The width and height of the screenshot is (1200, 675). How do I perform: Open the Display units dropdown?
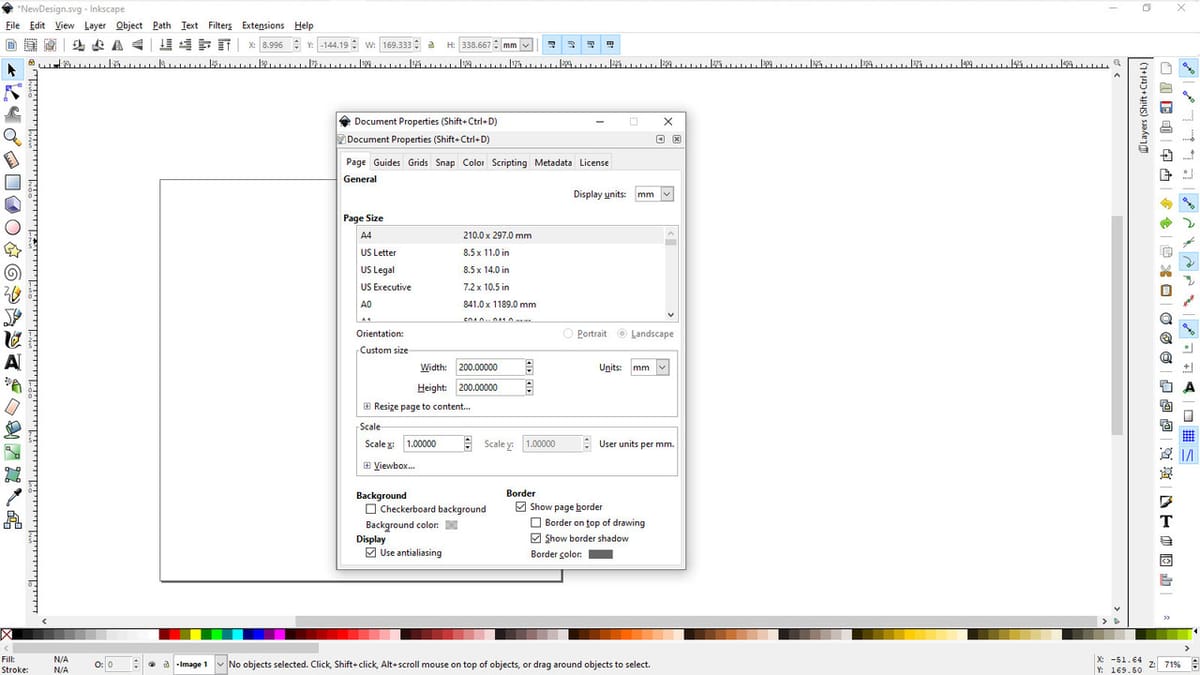click(x=654, y=194)
